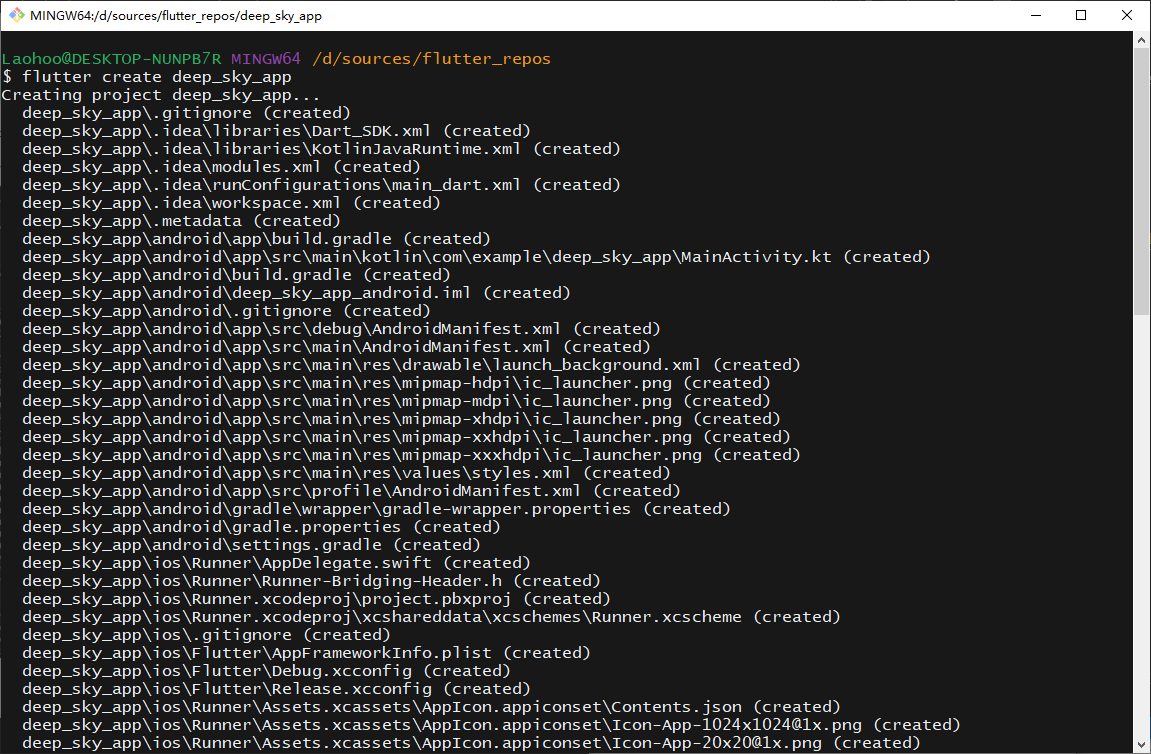Viewport: 1151px width, 754px height.
Task: Click the android\gradle.properties line
Action: point(261,526)
